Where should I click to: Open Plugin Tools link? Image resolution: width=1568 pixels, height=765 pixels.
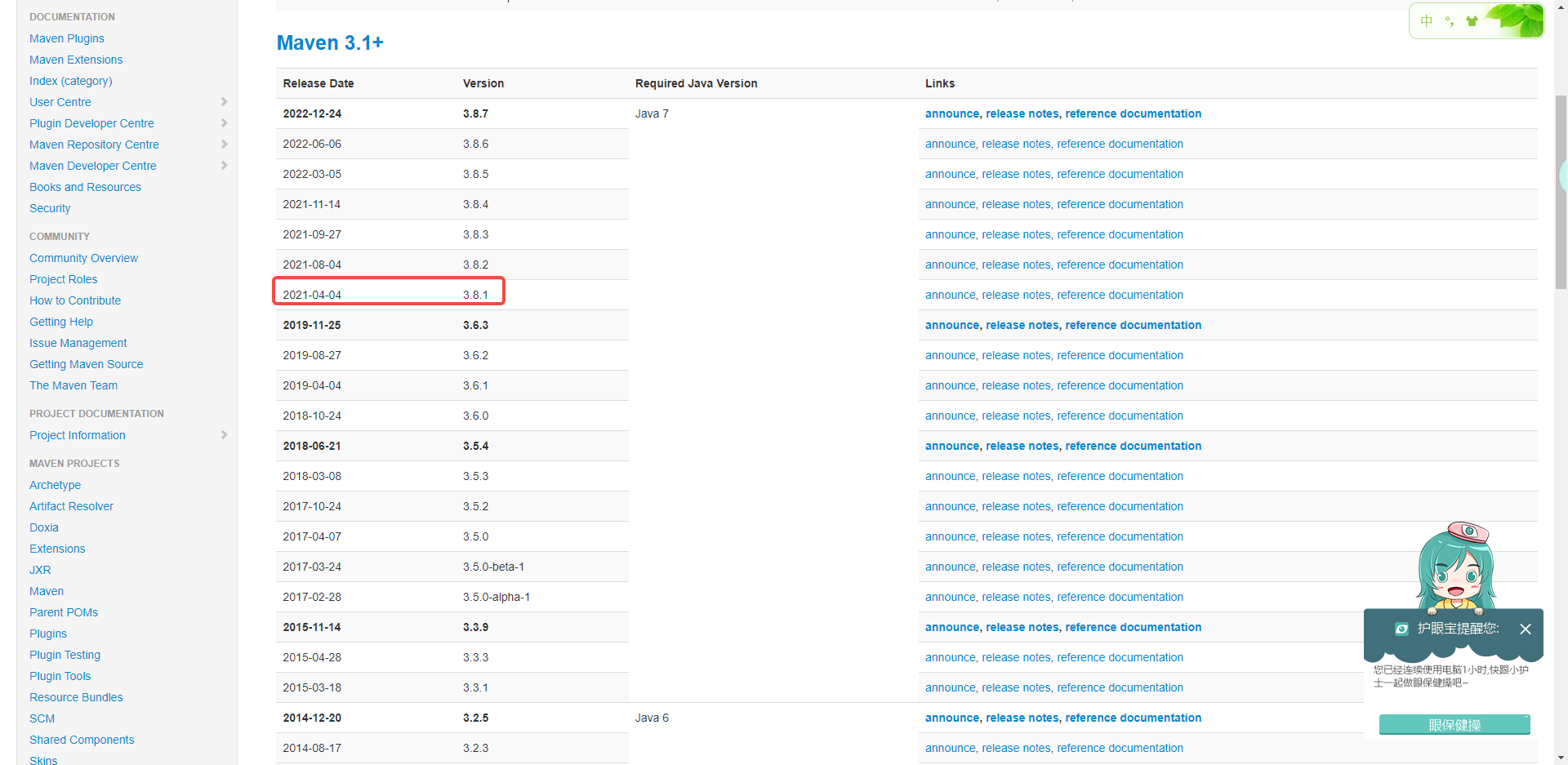click(60, 676)
